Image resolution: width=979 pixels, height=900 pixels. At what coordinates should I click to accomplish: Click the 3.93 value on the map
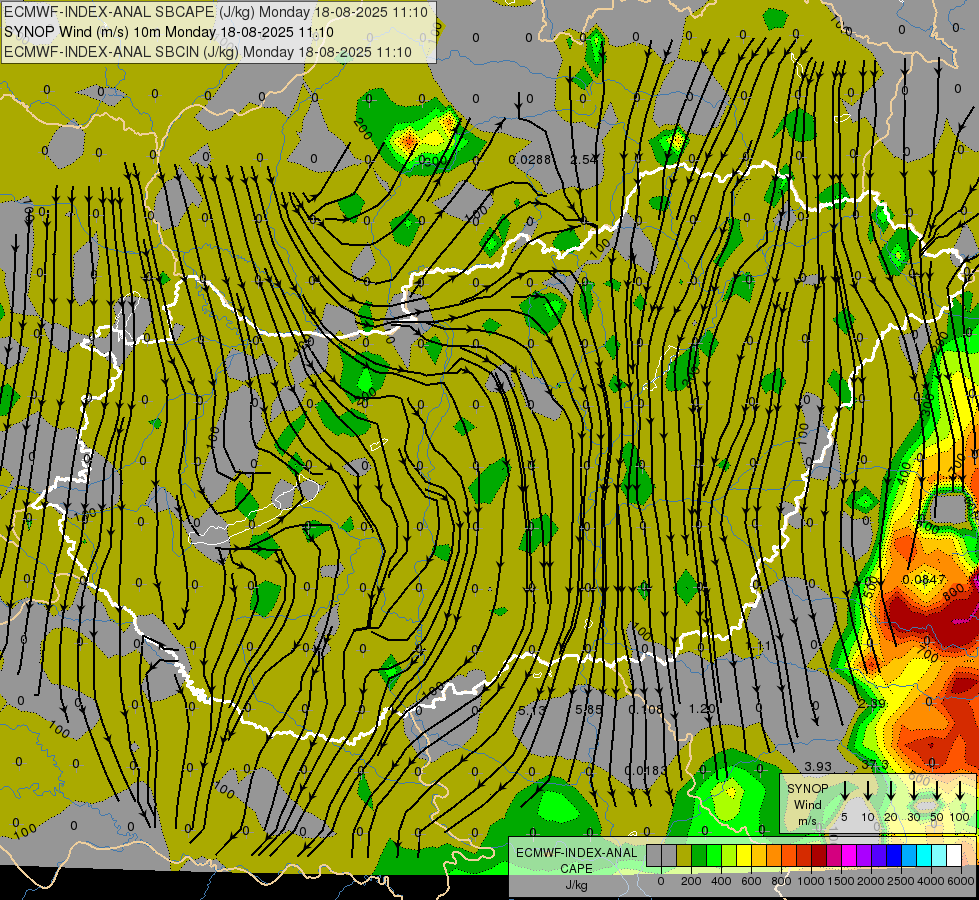tap(818, 766)
